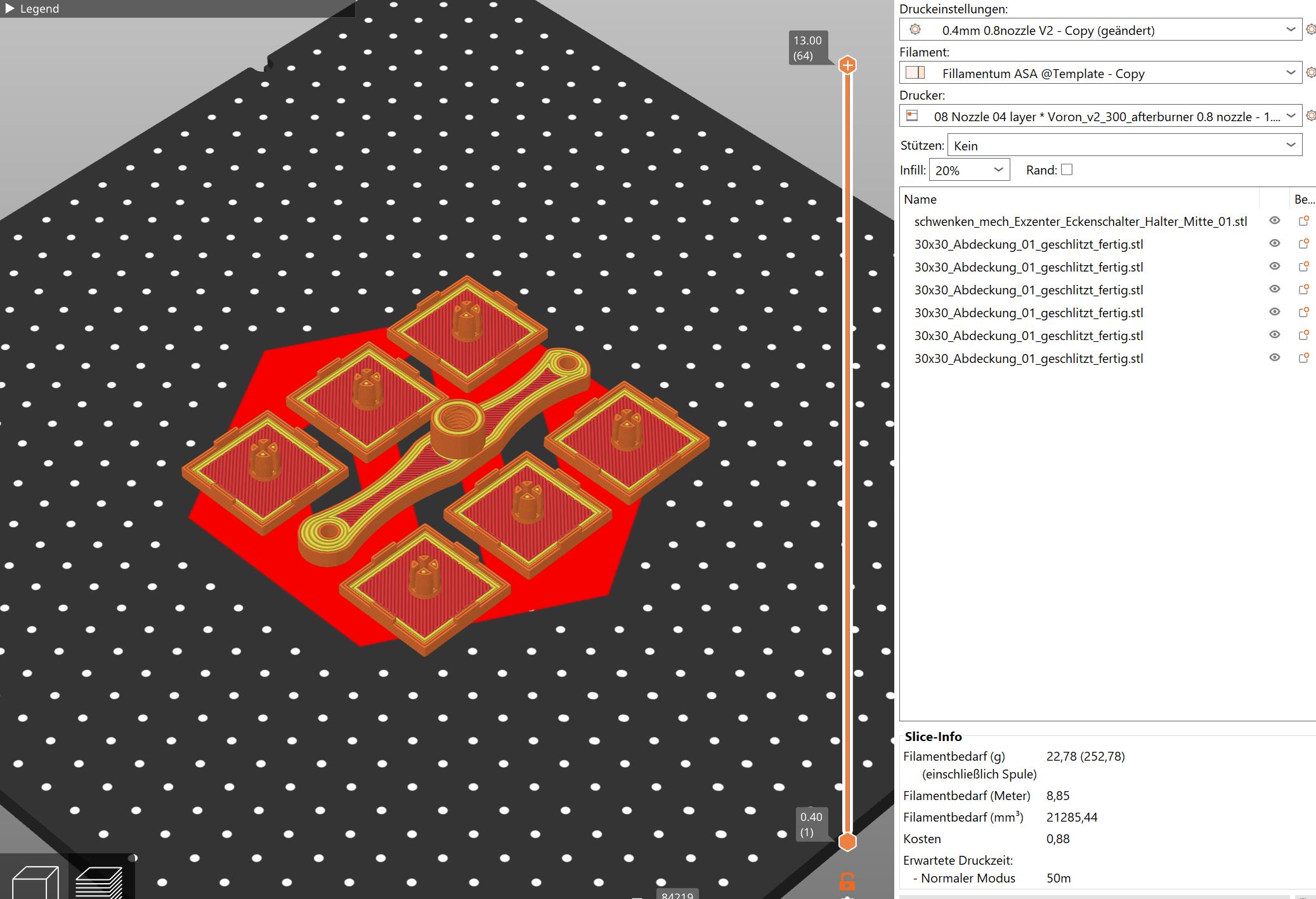Enable the Rand checkbox
The height and width of the screenshot is (899, 1316).
[1067, 169]
